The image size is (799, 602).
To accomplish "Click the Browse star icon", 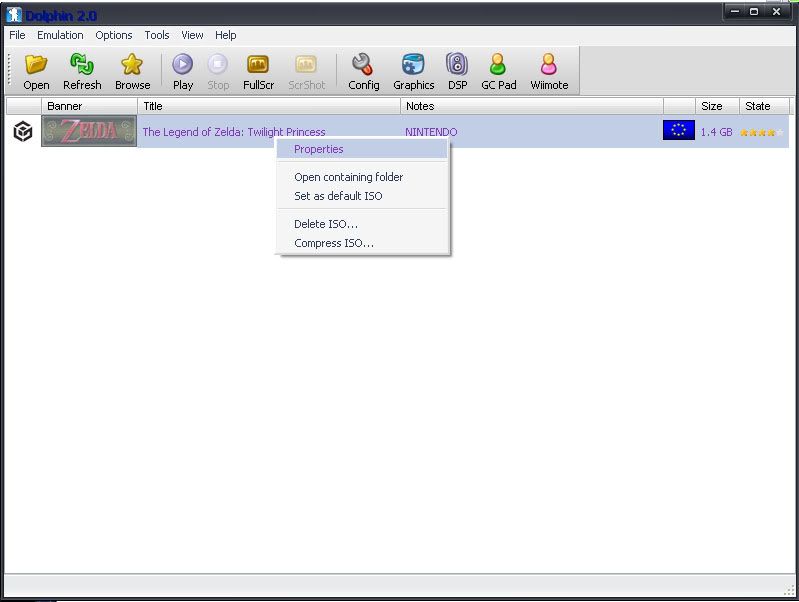I will tap(132, 65).
